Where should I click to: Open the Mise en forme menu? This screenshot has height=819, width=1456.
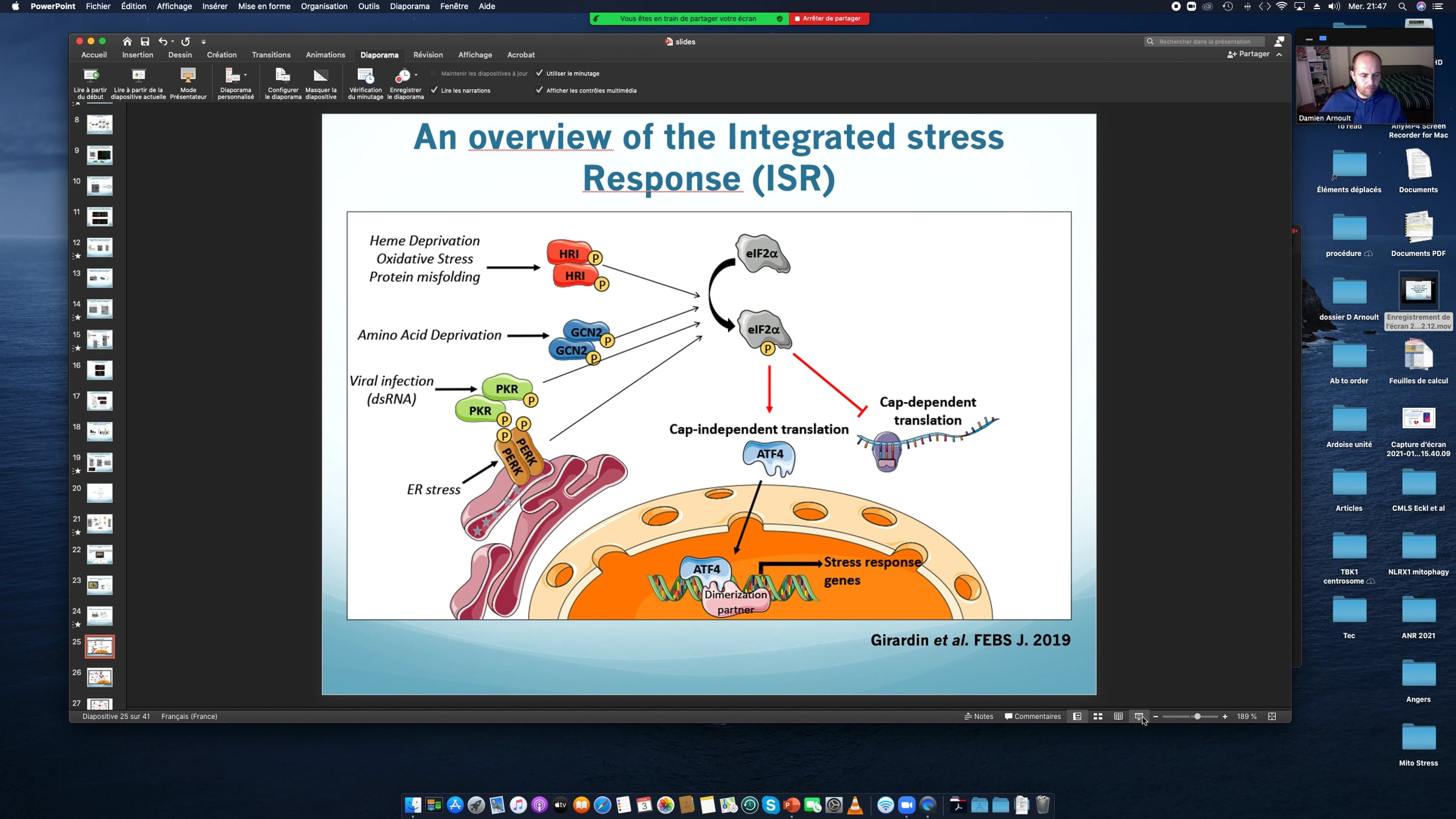pyautogui.click(x=264, y=6)
